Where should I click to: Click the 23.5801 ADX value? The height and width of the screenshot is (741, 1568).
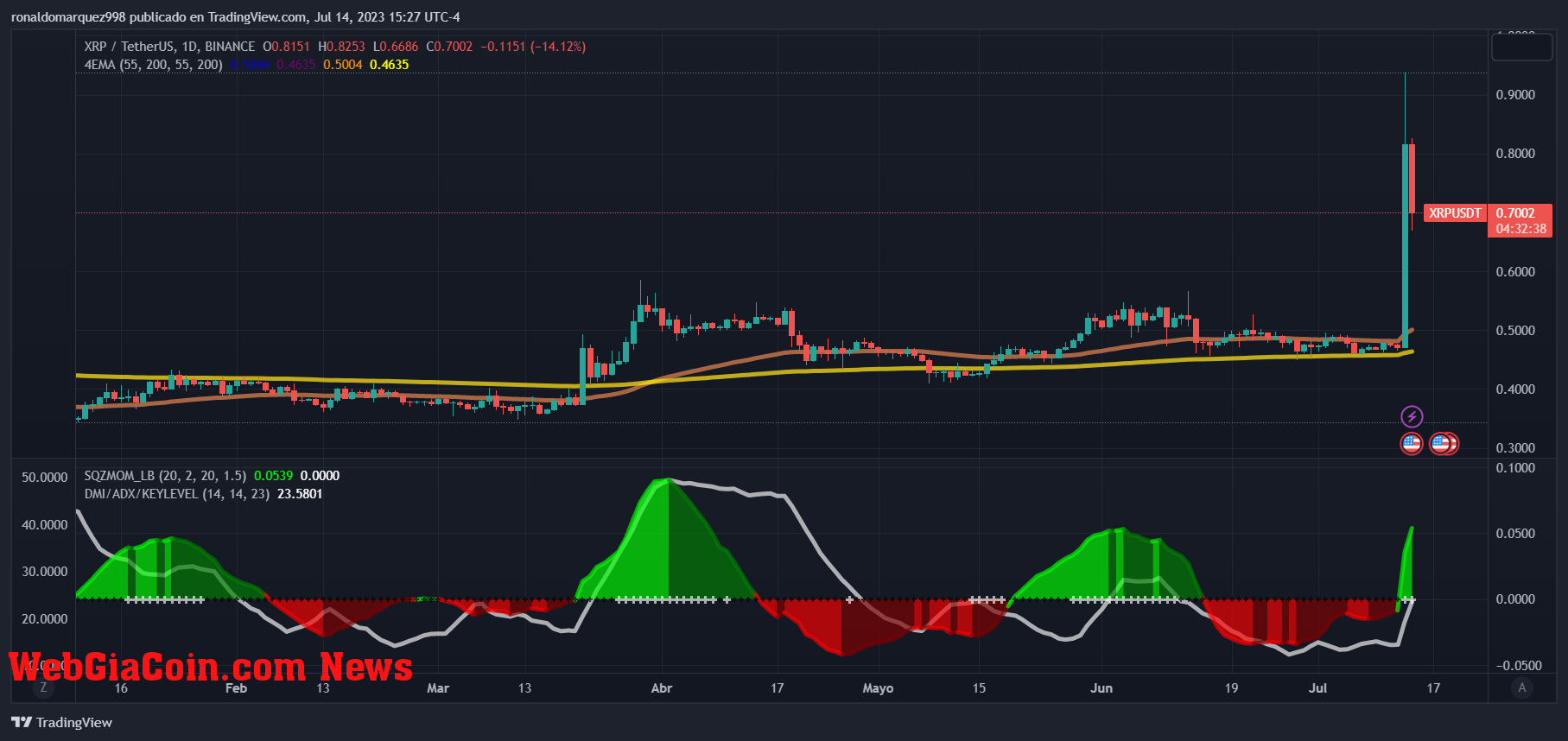[x=300, y=494]
